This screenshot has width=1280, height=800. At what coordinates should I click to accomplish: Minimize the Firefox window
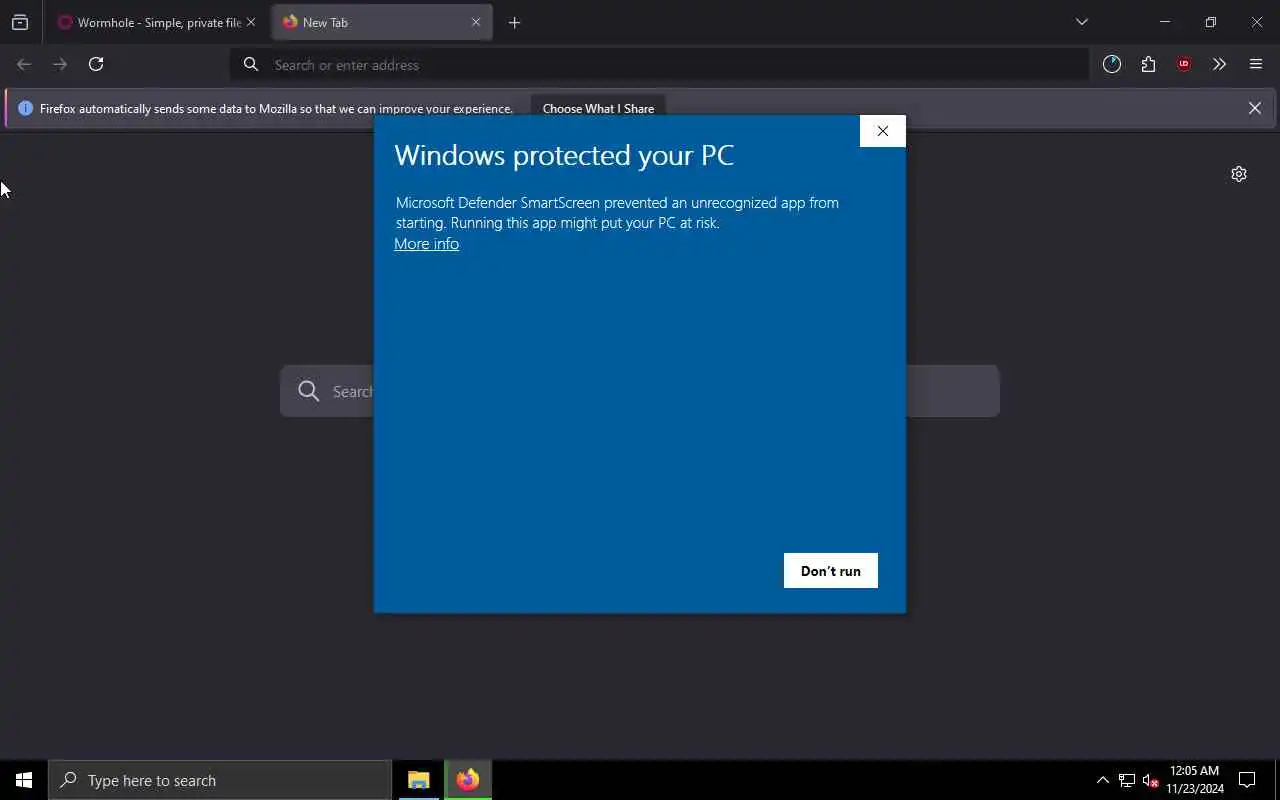click(x=1164, y=22)
